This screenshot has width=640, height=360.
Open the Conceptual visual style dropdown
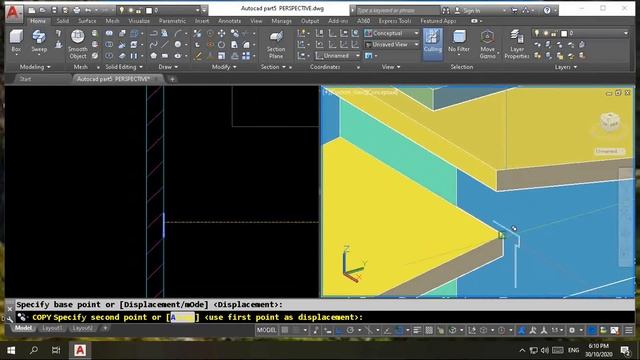(392, 33)
